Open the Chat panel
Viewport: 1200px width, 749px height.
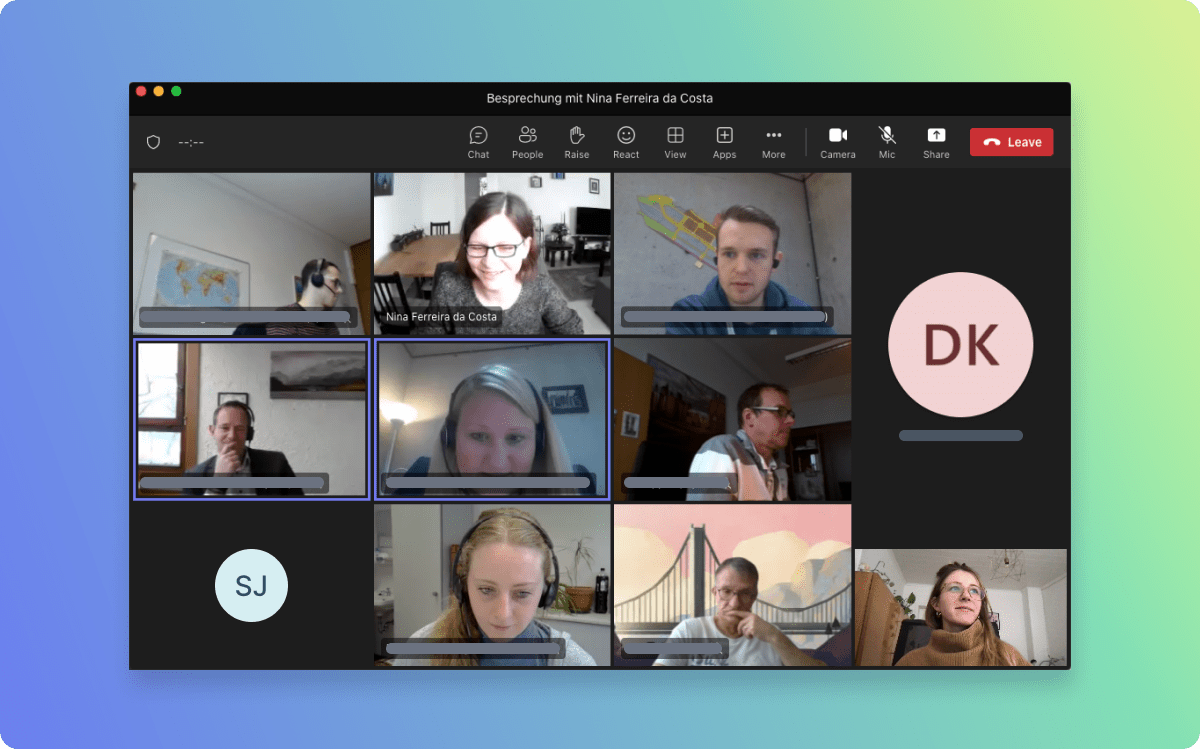(478, 142)
